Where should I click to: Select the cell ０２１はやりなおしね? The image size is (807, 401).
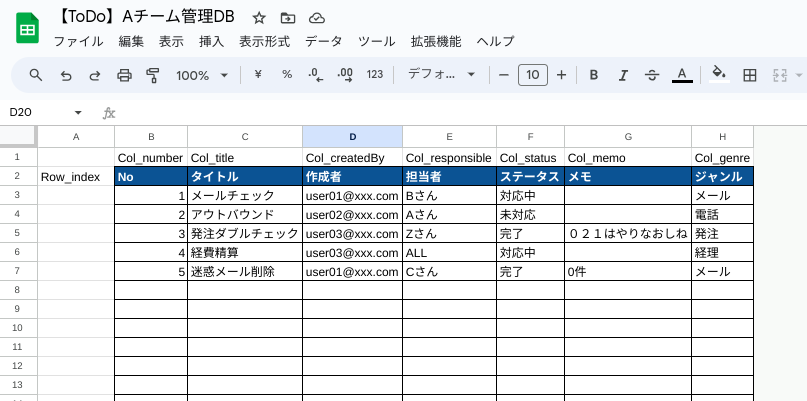(628, 234)
